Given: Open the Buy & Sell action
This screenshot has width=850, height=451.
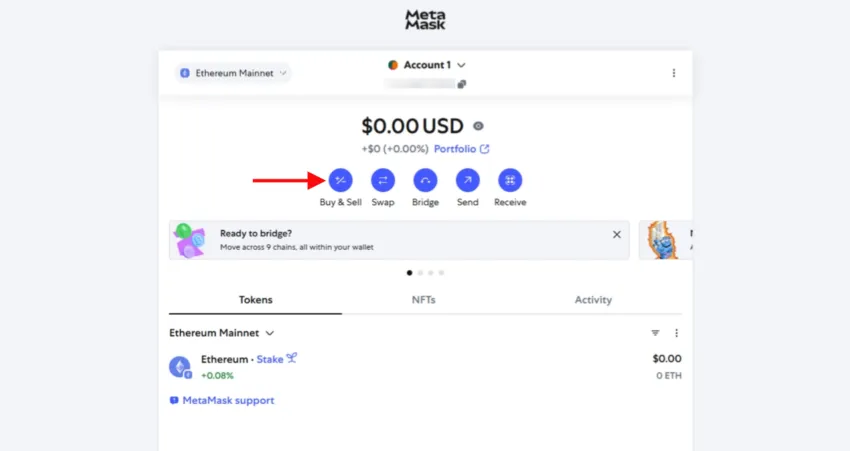Looking at the screenshot, I should (x=340, y=181).
